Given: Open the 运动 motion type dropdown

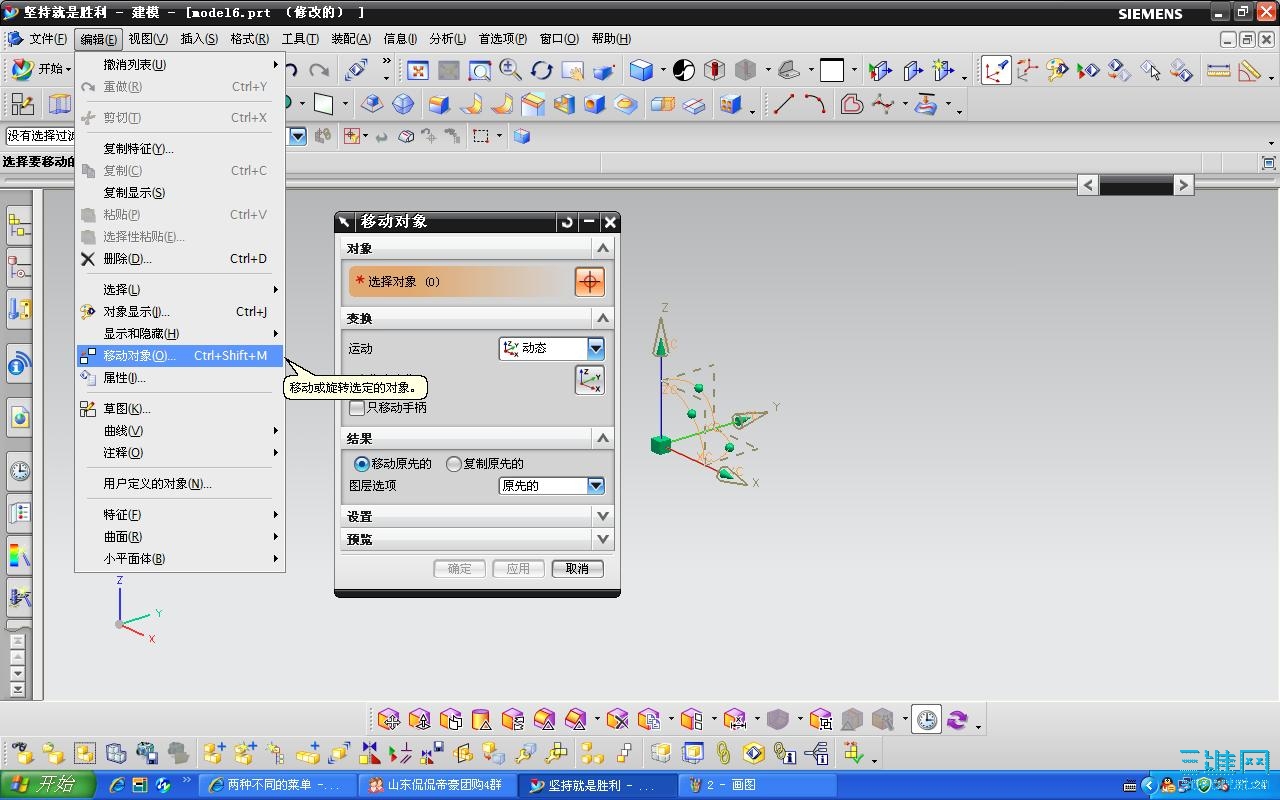Looking at the screenshot, I should click(x=596, y=348).
